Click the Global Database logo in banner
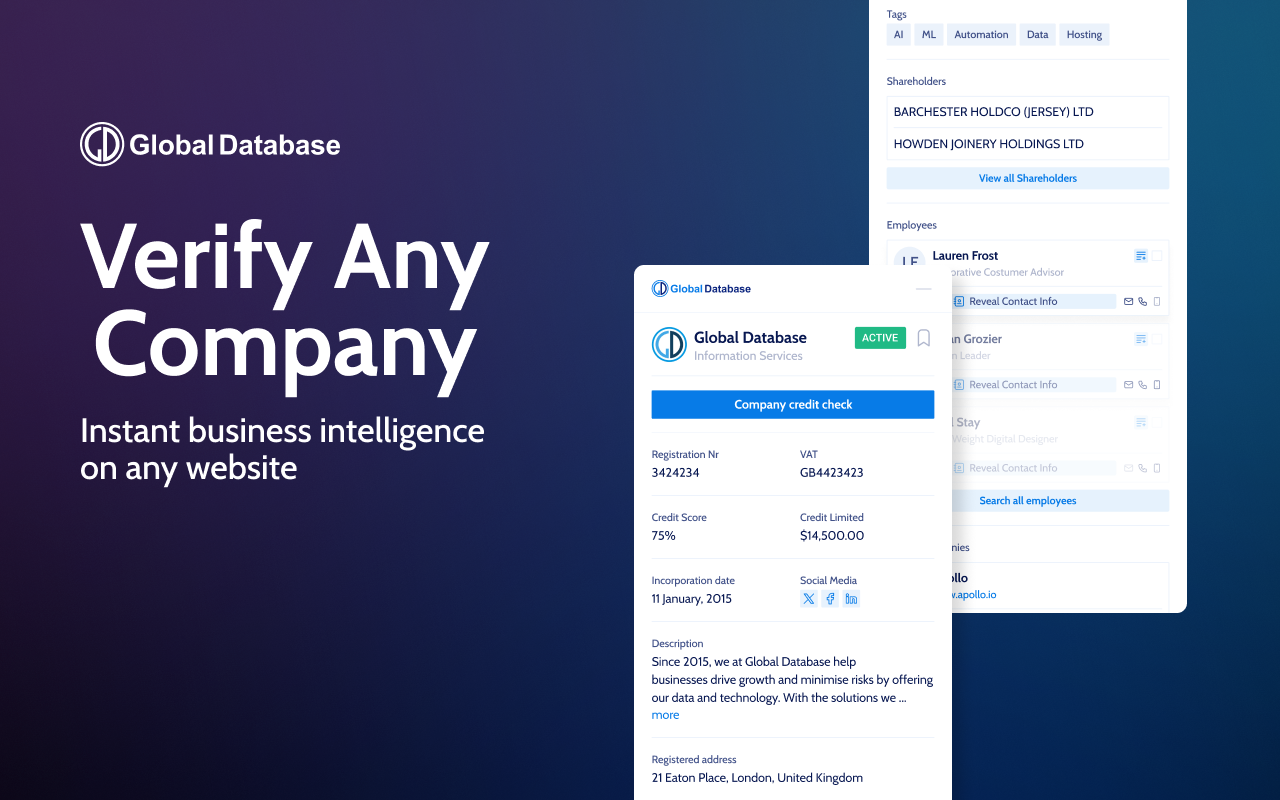Screen dimensions: 1280x800 (210, 144)
